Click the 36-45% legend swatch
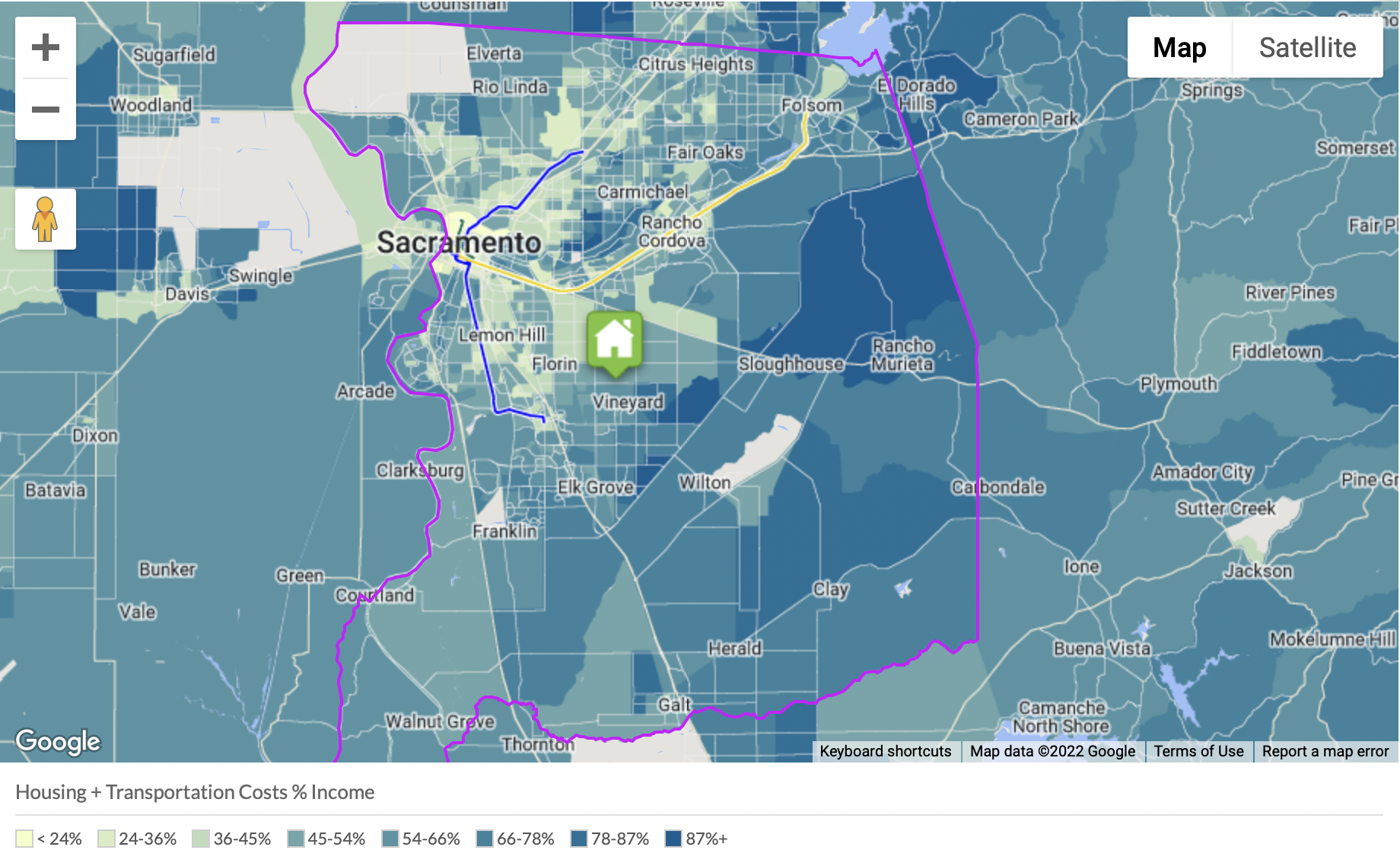 tap(201, 839)
